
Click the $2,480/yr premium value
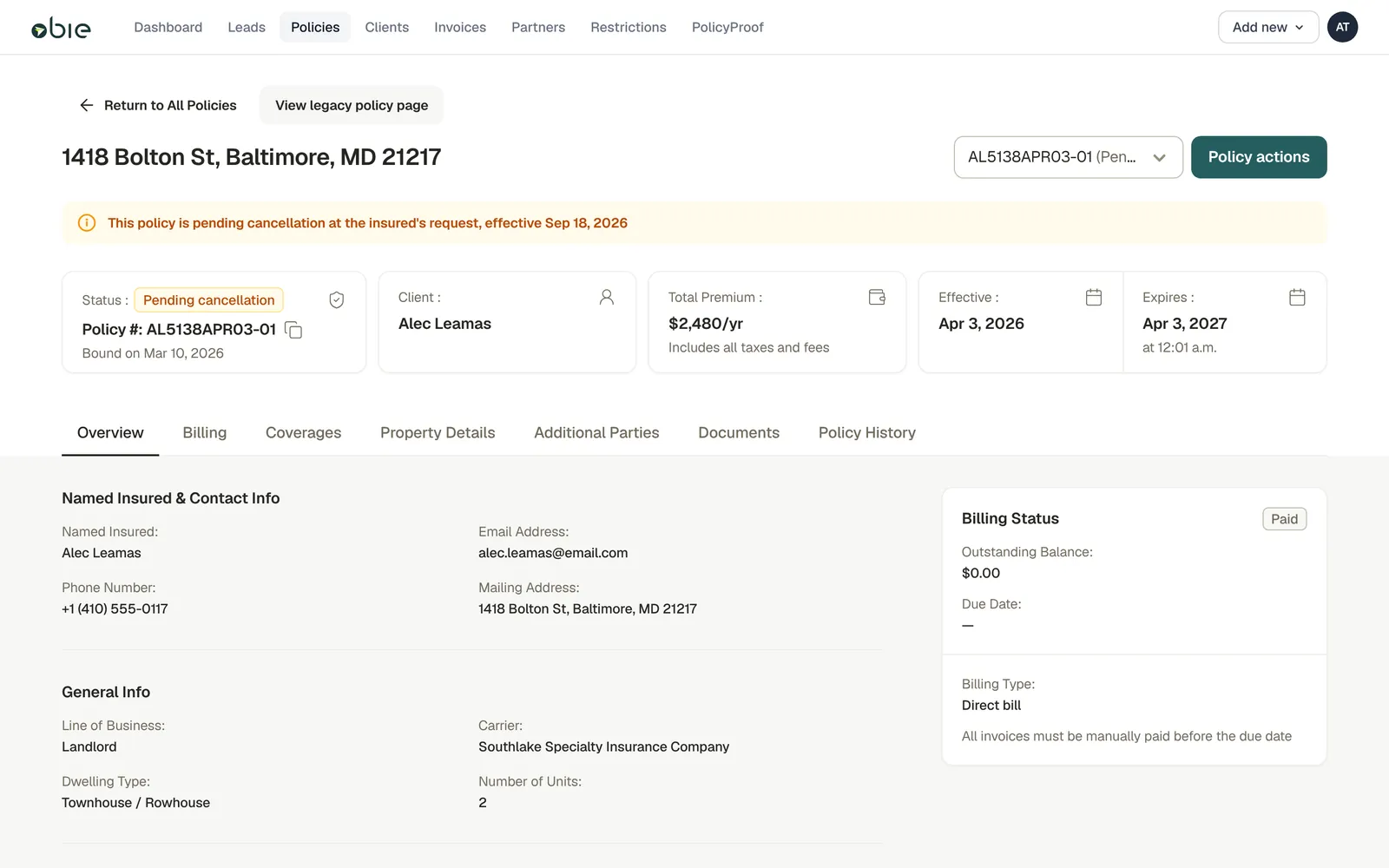(x=706, y=324)
